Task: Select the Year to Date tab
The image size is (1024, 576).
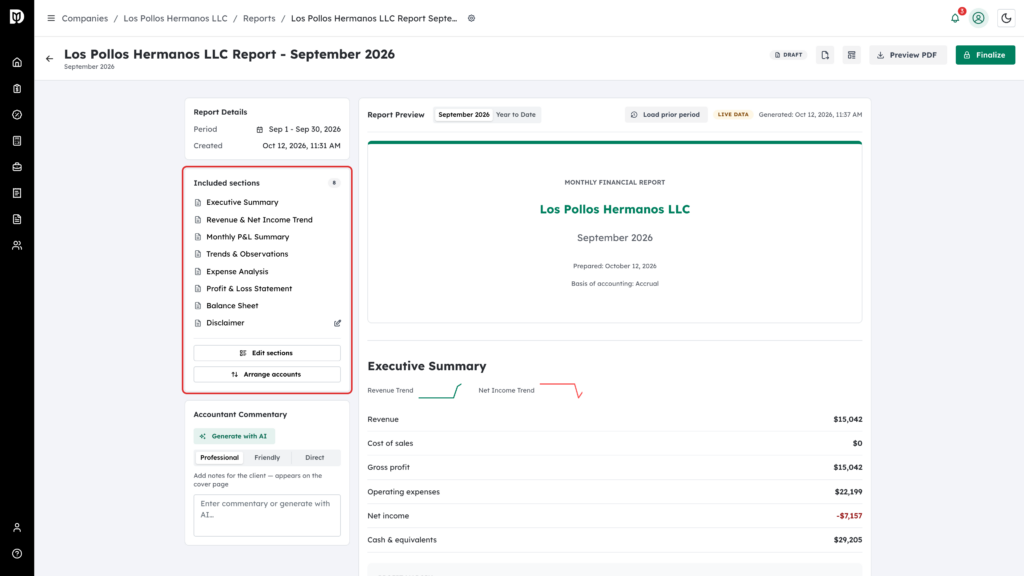Action: 516,114
